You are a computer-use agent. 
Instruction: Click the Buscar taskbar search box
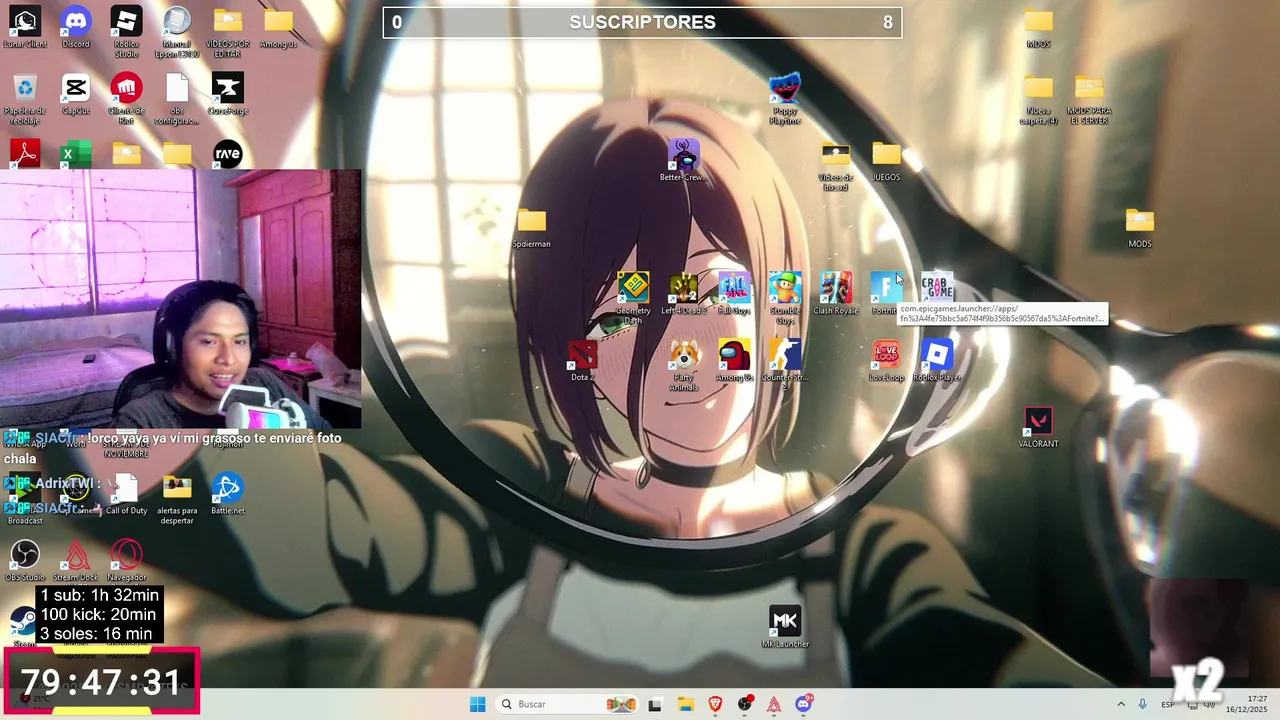pos(568,704)
